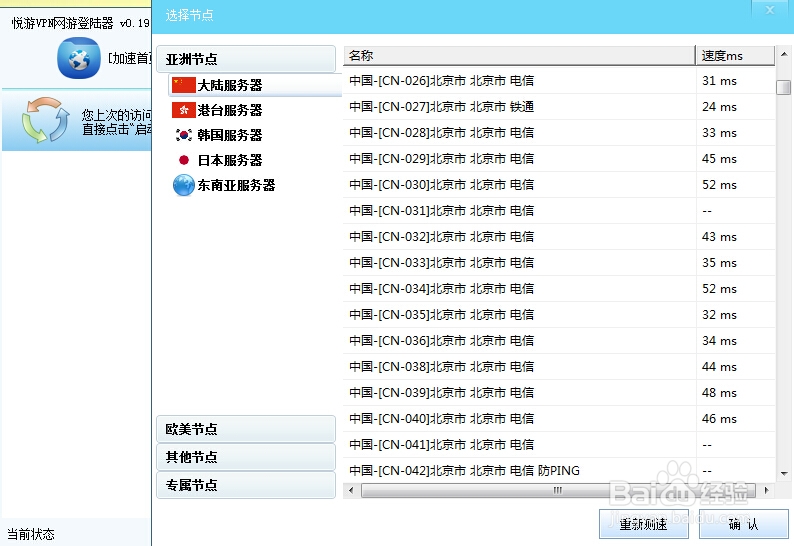Select node CN-040 北京市 电信
This screenshot has height=546, width=794.
[x=559, y=419]
